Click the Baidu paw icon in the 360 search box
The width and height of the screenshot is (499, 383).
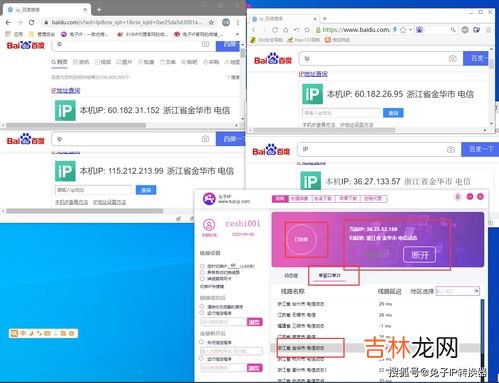pyautogui.click(x=419, y=30)
